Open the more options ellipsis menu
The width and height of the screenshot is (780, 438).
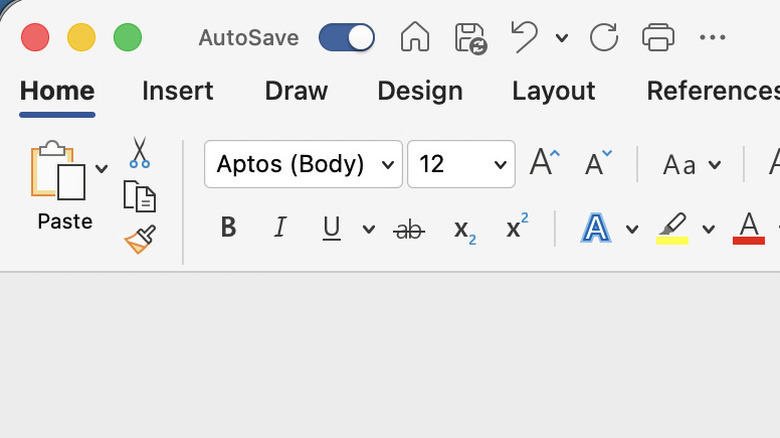point(712,37)
